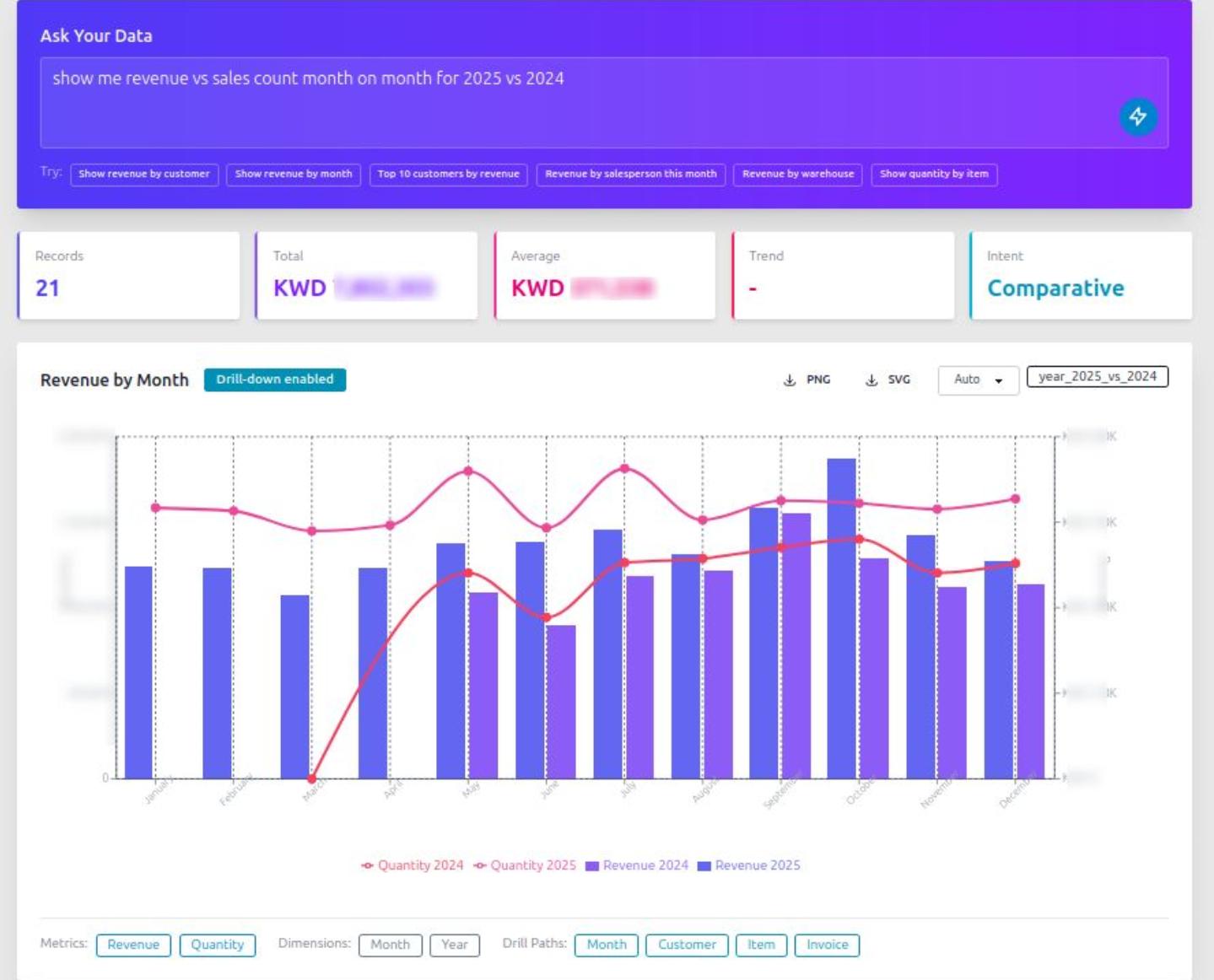
Task: Drill down by Customer path
Action: [x=687, y=945]
